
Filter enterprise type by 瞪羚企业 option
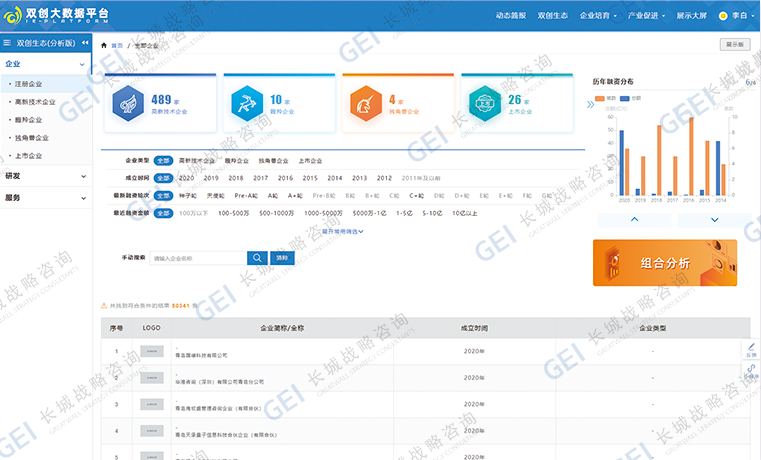coord(236,161)
